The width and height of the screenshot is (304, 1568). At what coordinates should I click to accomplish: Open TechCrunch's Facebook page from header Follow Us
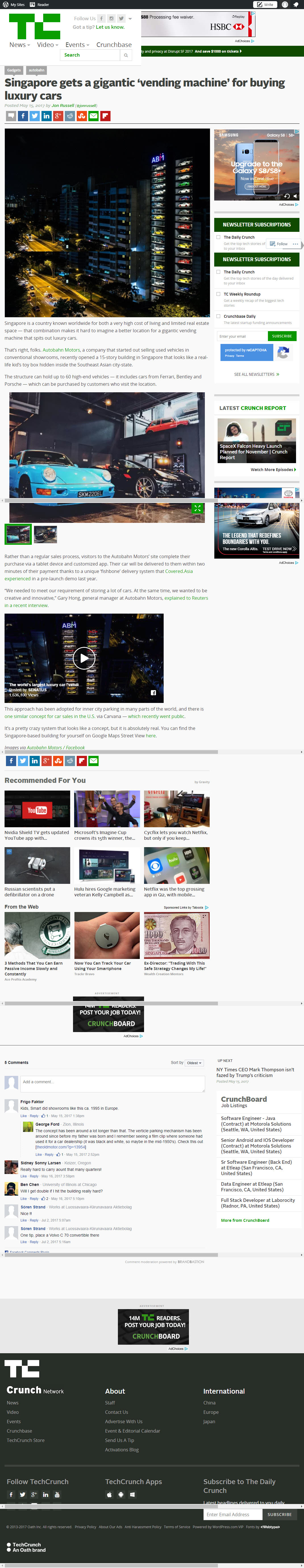point(101,18)
